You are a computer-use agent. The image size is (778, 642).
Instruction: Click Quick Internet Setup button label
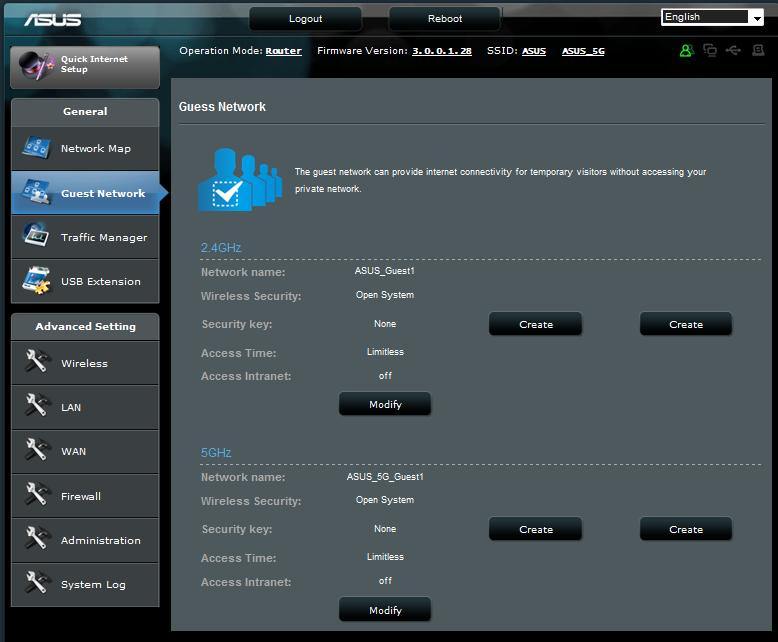(x=94, y=64)
